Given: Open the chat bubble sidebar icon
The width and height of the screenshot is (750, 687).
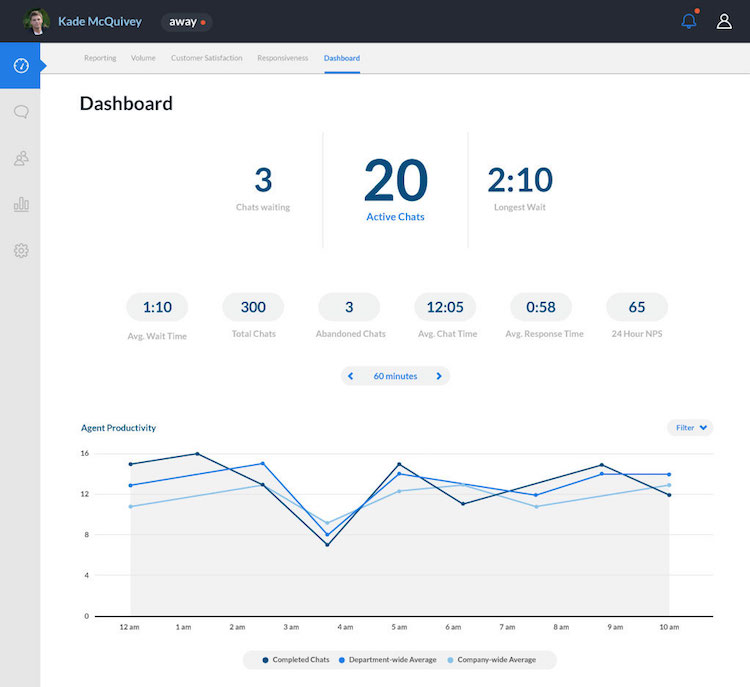Looking at the screenshot, I should 21,112.
